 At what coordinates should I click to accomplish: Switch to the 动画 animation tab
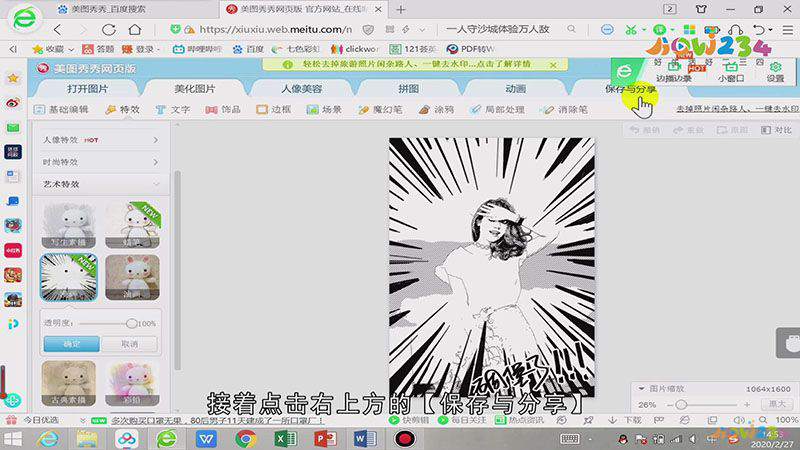pyautogui.click(x=516, y=89)
